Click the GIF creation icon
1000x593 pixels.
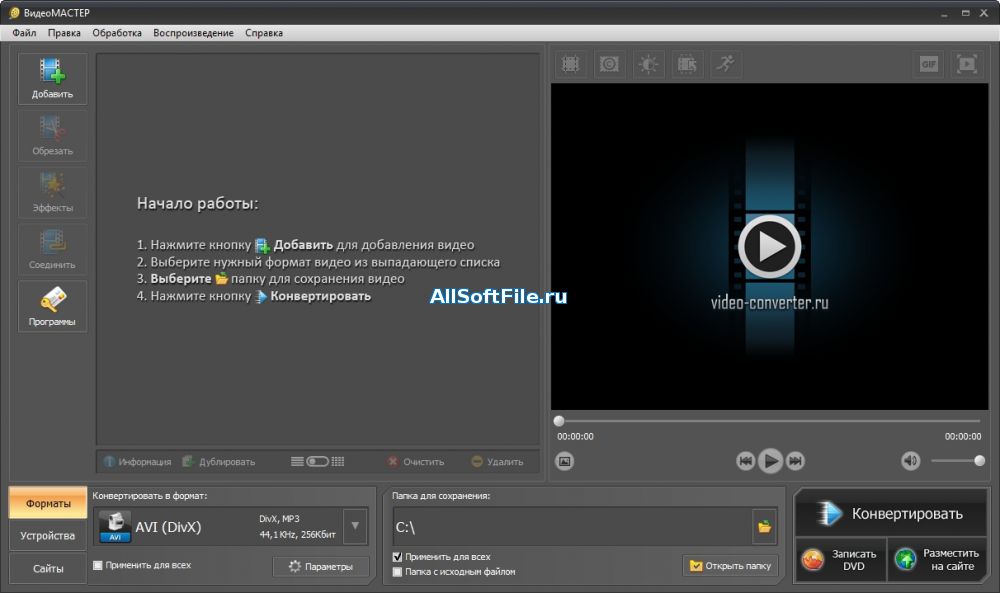929,64
